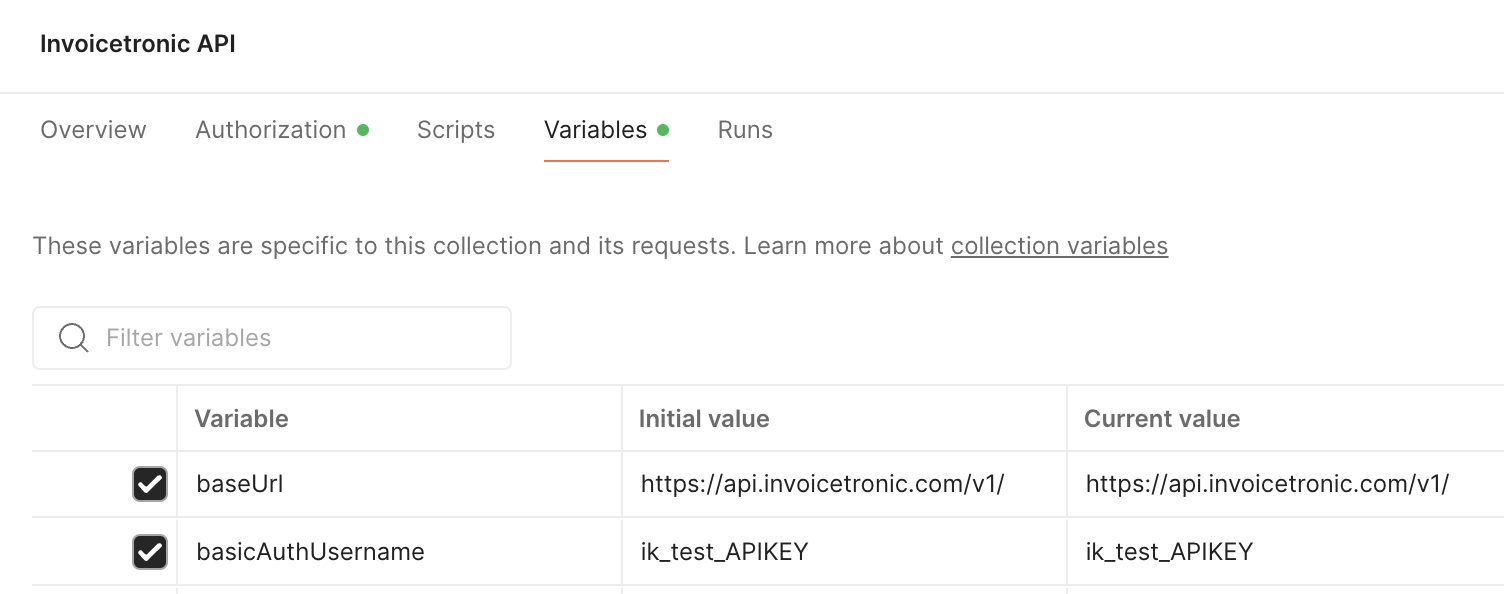The width and height of the screenshot is (1504, 594).
Task: Click the basicAuthUsername variable name cell
Action: pos(310,552)
